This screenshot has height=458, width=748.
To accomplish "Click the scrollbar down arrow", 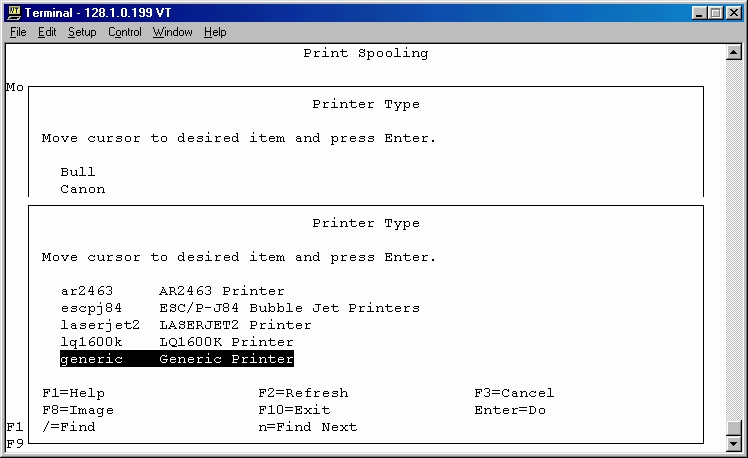I will click(734, 444).
